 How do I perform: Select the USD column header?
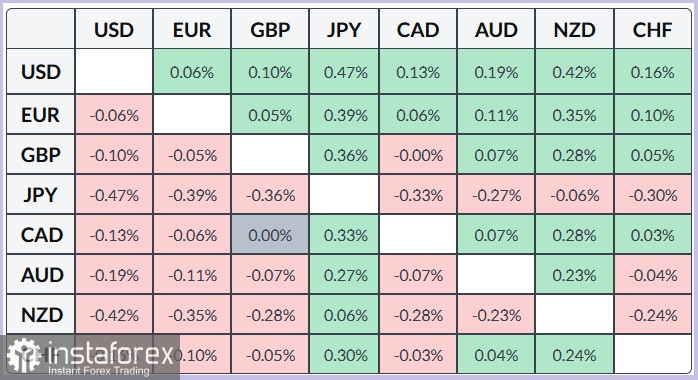pyautogui.click(x=114, y=29)
